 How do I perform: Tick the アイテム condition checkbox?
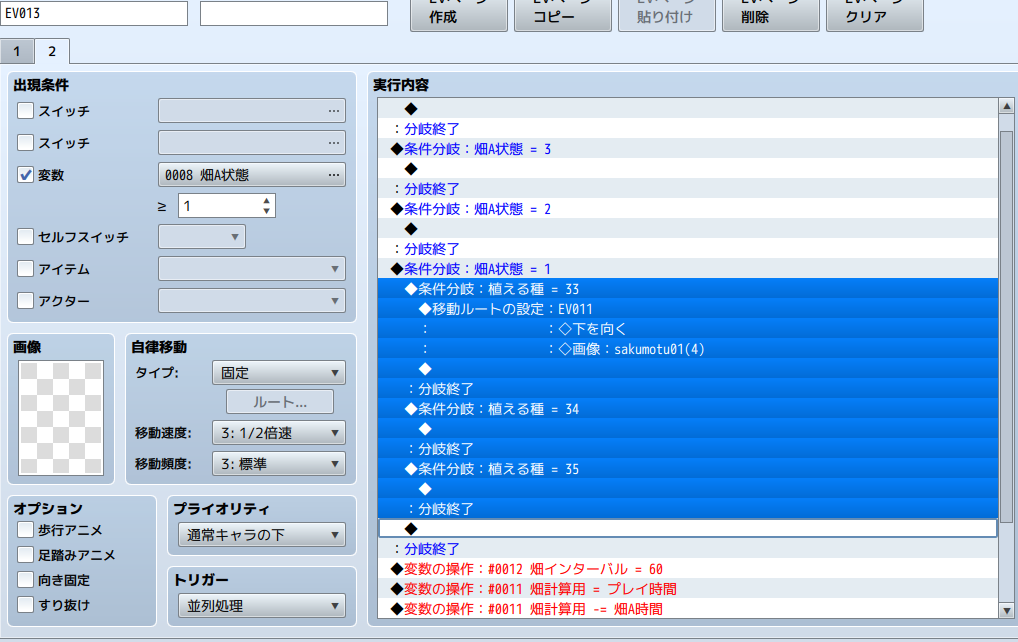25,268
